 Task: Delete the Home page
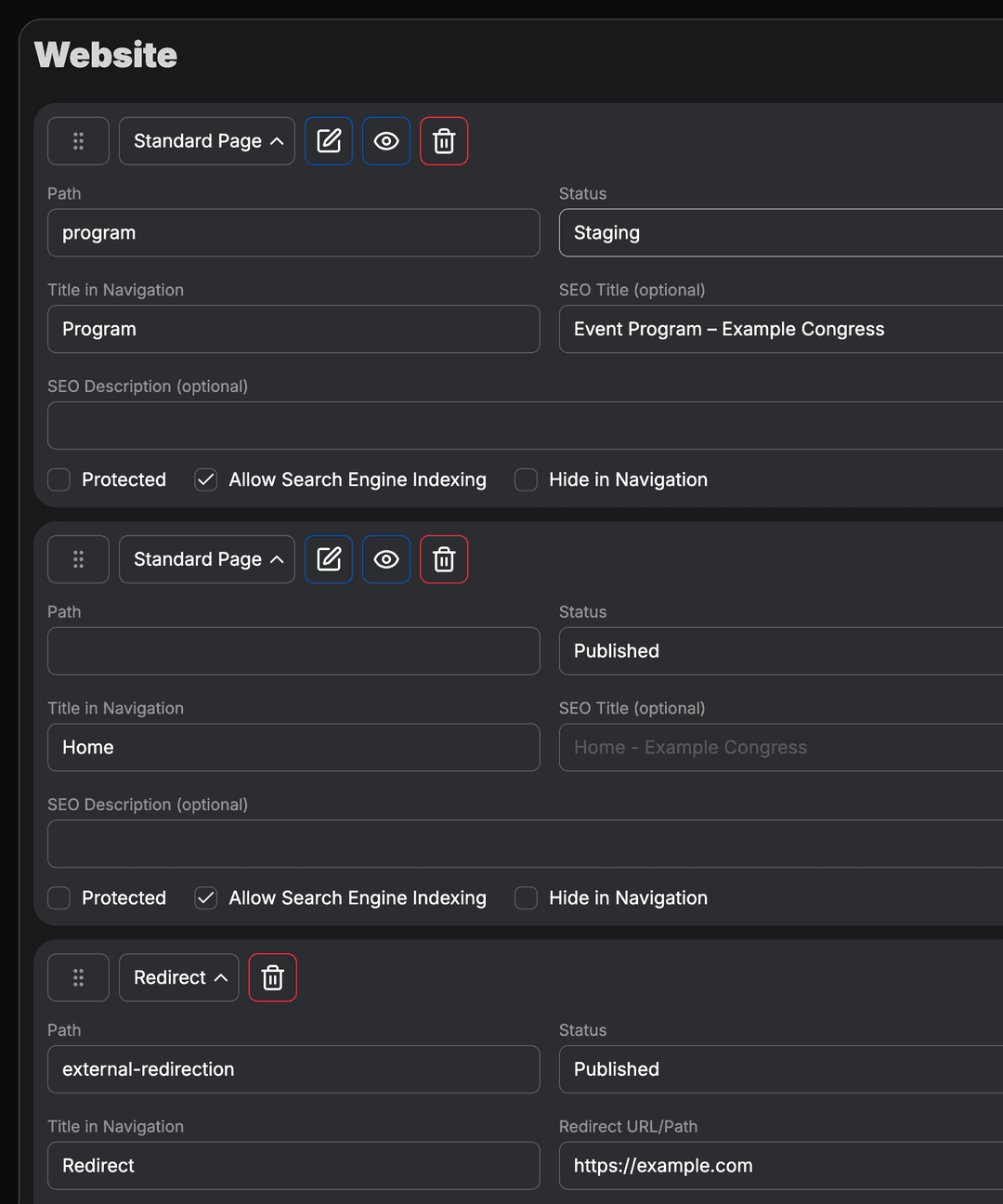coord(444,559)
